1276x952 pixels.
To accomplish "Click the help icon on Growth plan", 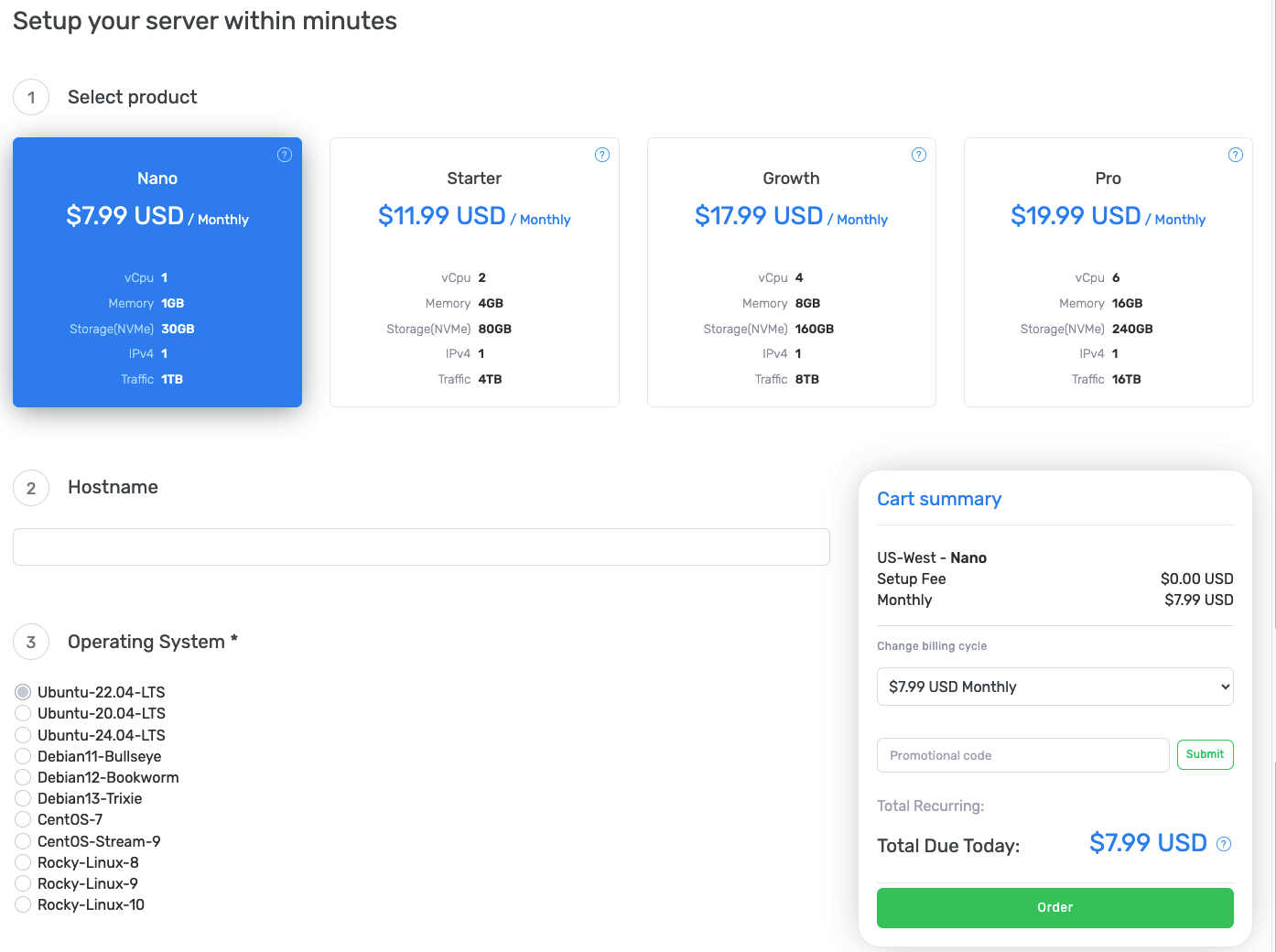I will (x=919, y=155).
